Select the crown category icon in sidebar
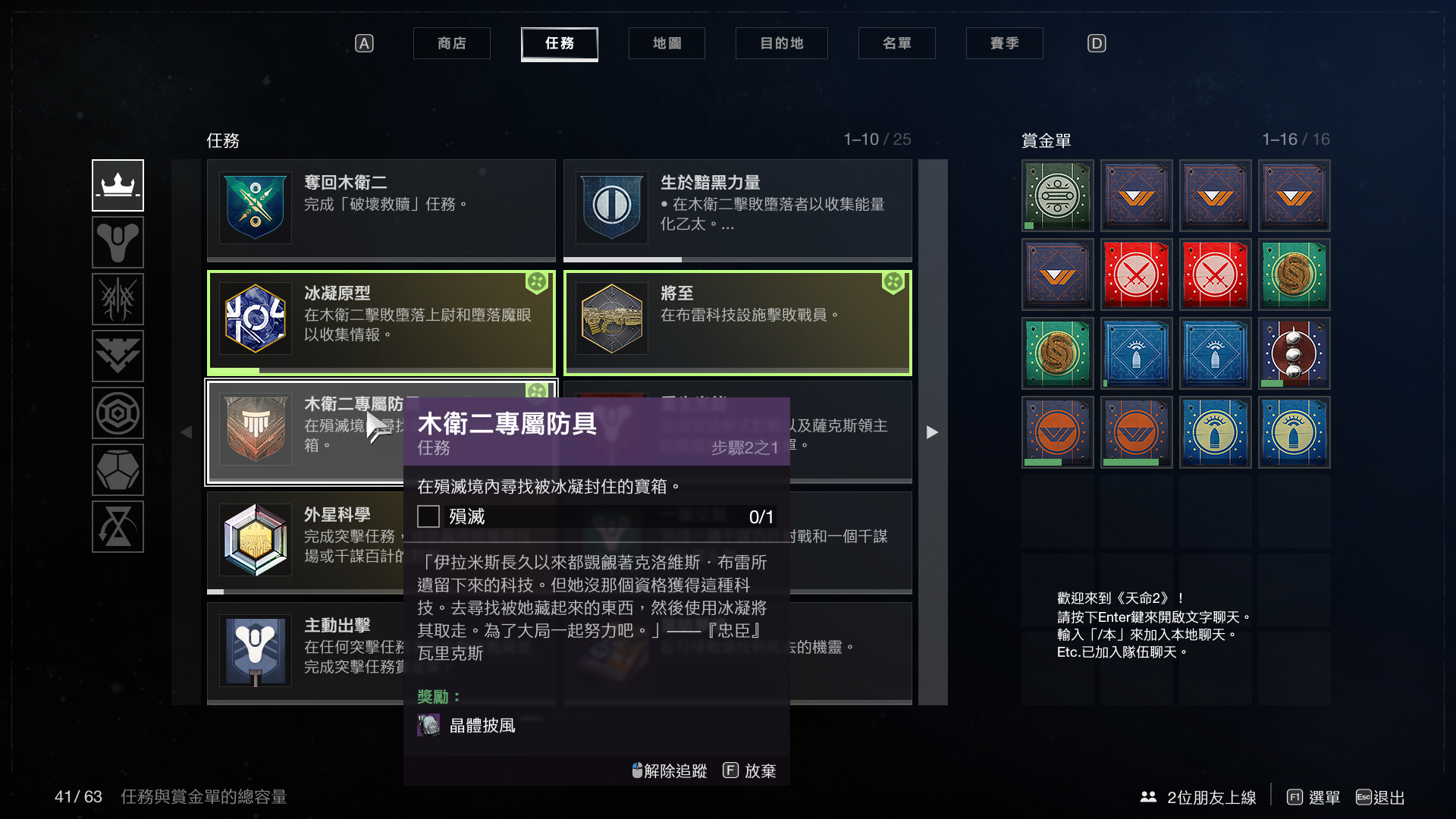 tap(118, 185)
